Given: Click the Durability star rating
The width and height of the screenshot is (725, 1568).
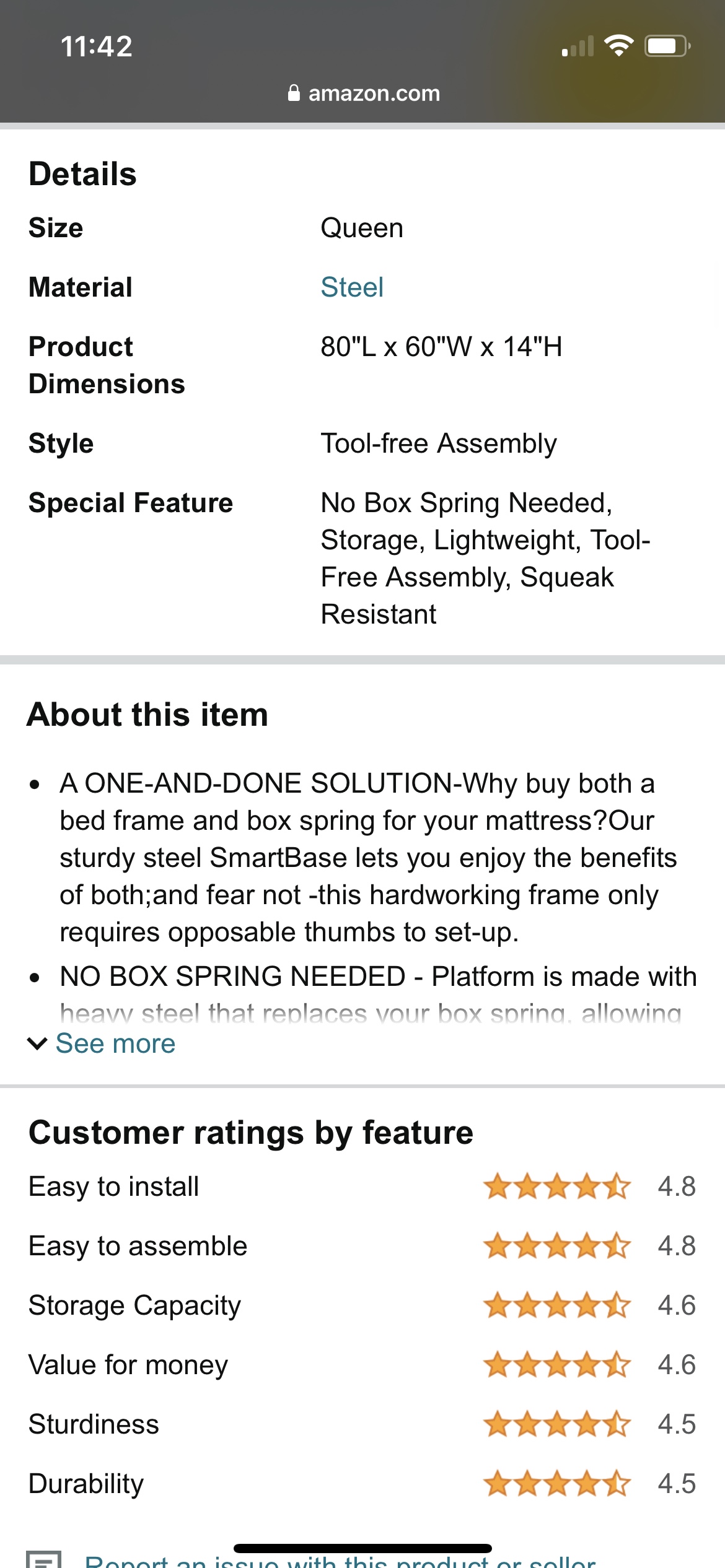Looking at the screenshot, I should (557, 1484).
